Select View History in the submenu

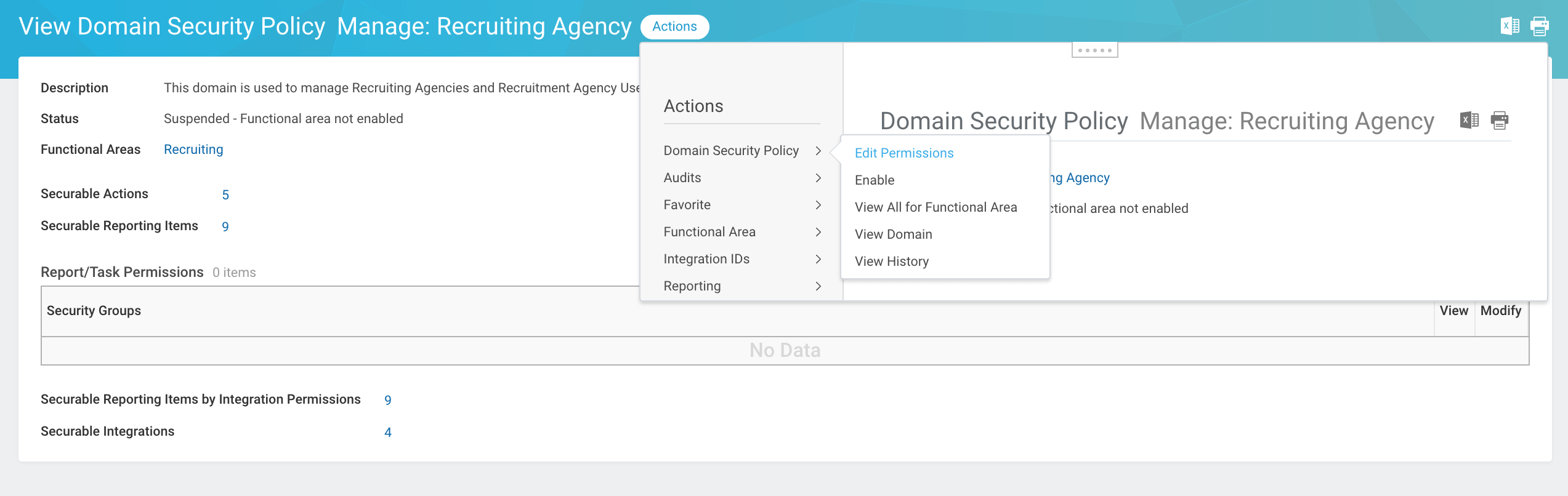click(x=891, y=261)
